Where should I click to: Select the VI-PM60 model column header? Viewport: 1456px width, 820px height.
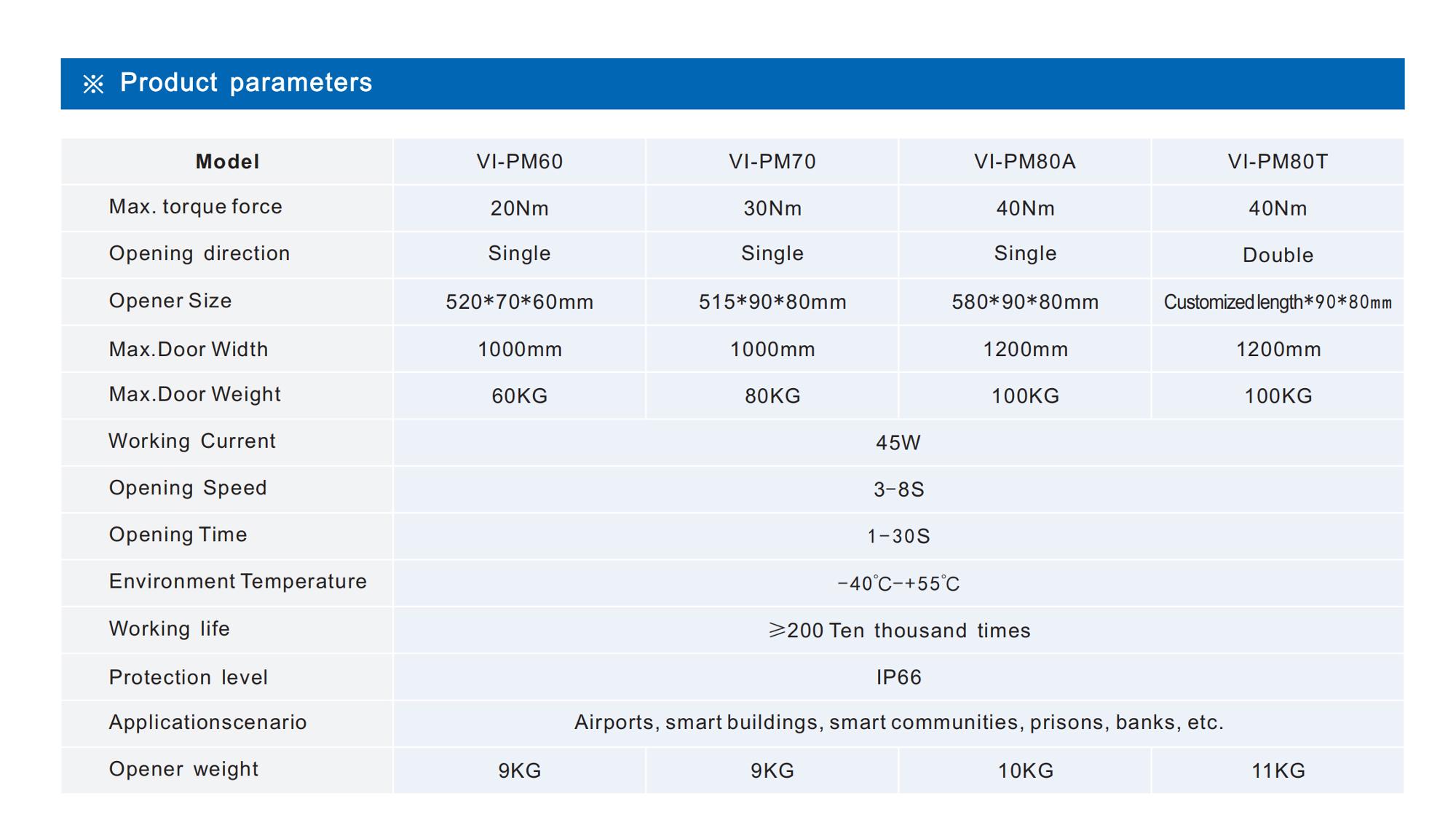[x=519, y=162]
